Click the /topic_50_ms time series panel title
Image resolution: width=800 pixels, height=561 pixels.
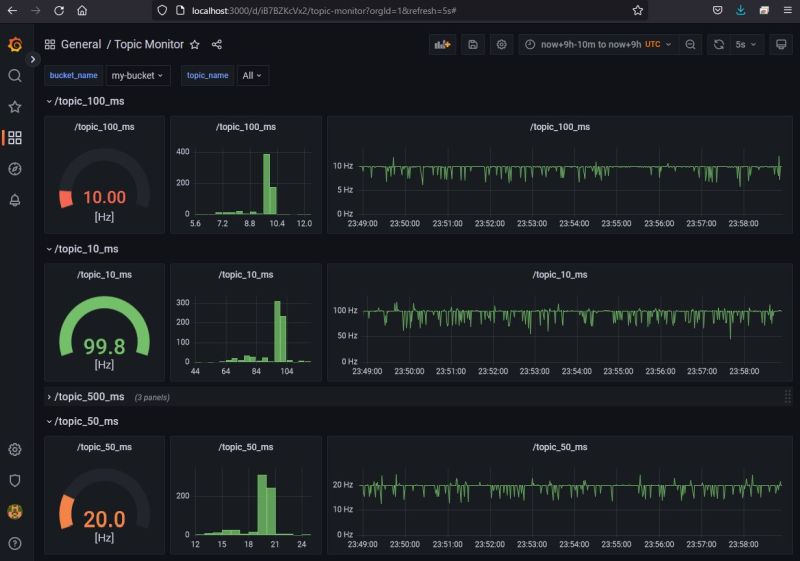pos(560,447)
